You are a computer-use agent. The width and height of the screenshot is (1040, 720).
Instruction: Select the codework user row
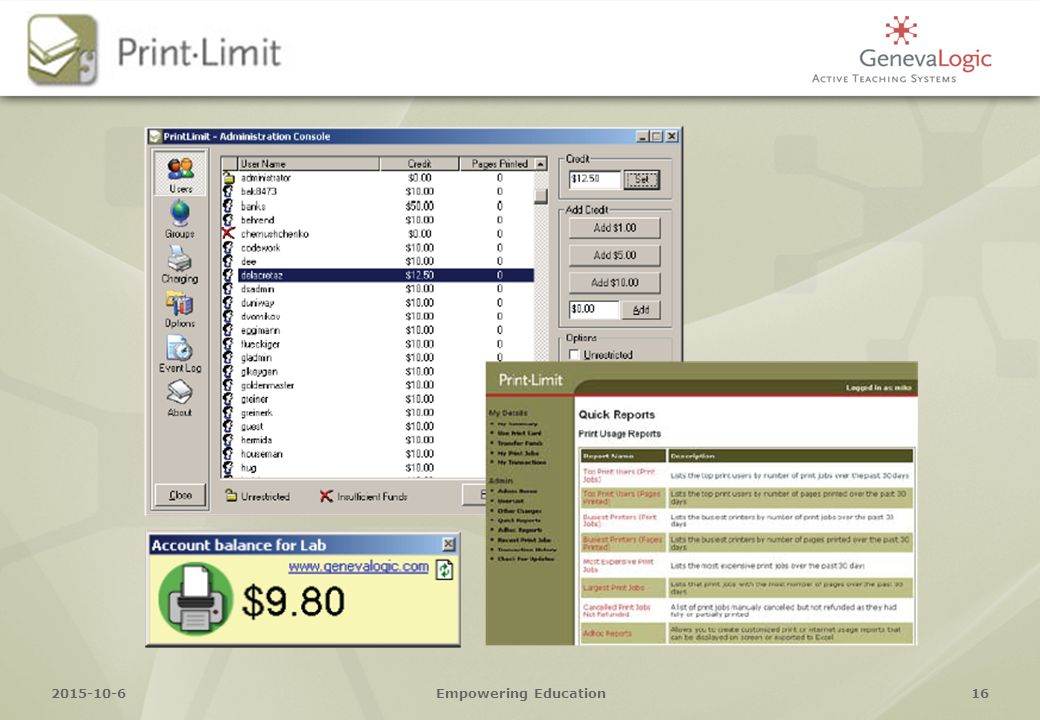click(x=378, y=247)
